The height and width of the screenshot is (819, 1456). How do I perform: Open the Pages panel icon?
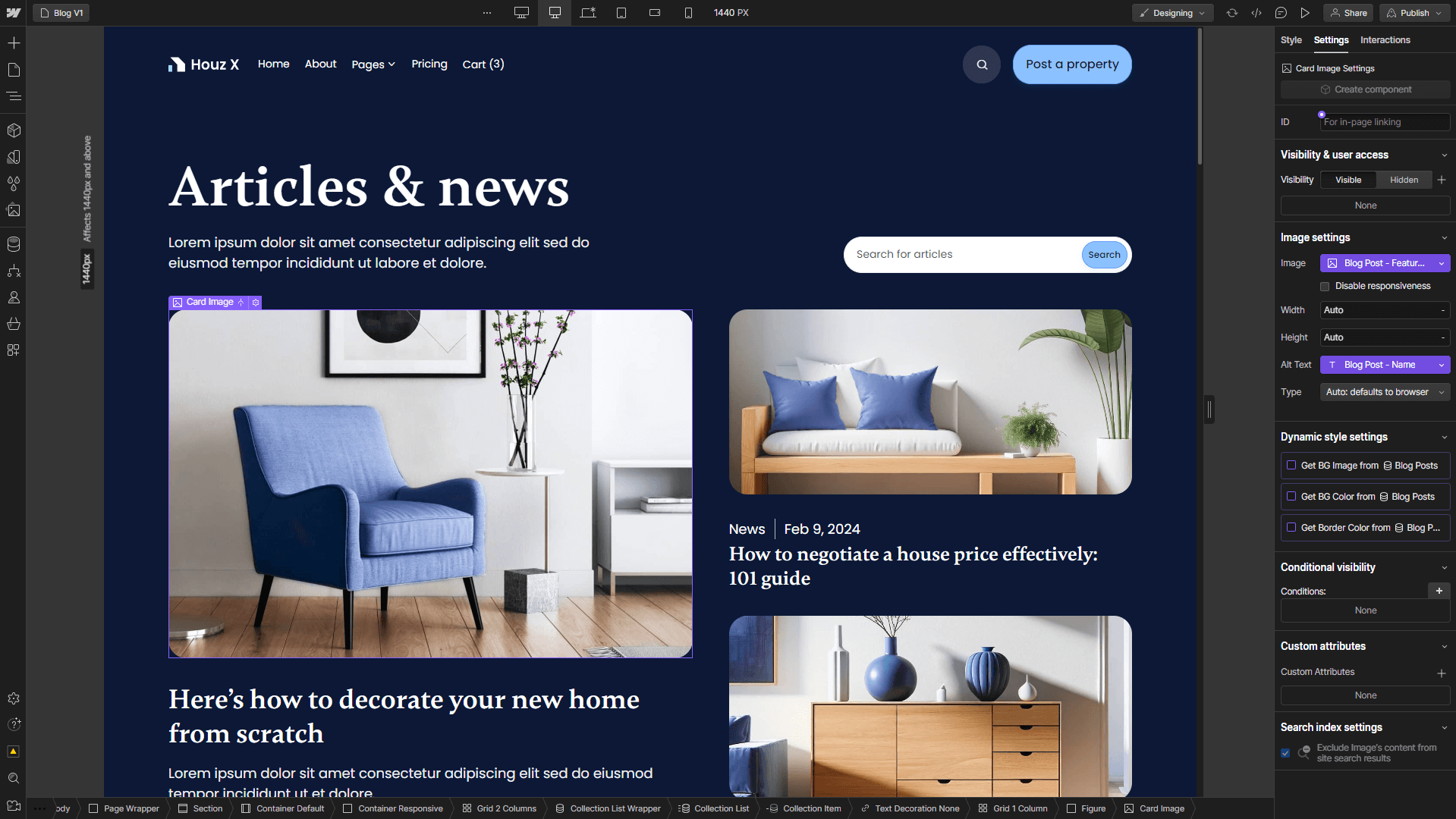coord(14,70)
